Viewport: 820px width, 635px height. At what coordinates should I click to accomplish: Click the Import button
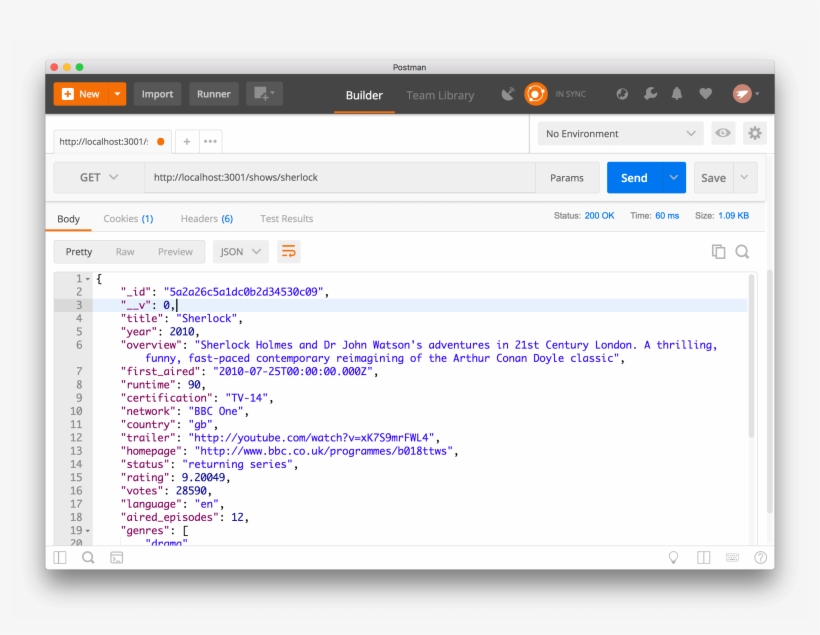[x=157, y=94]
